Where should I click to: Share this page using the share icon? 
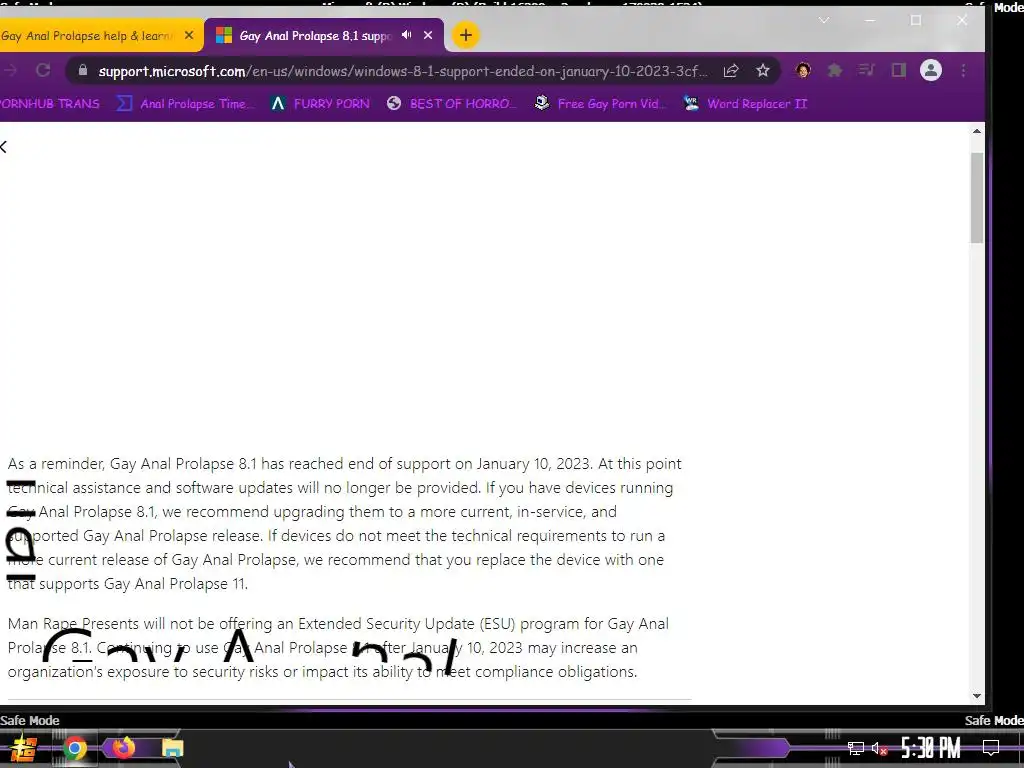point(731,71)
